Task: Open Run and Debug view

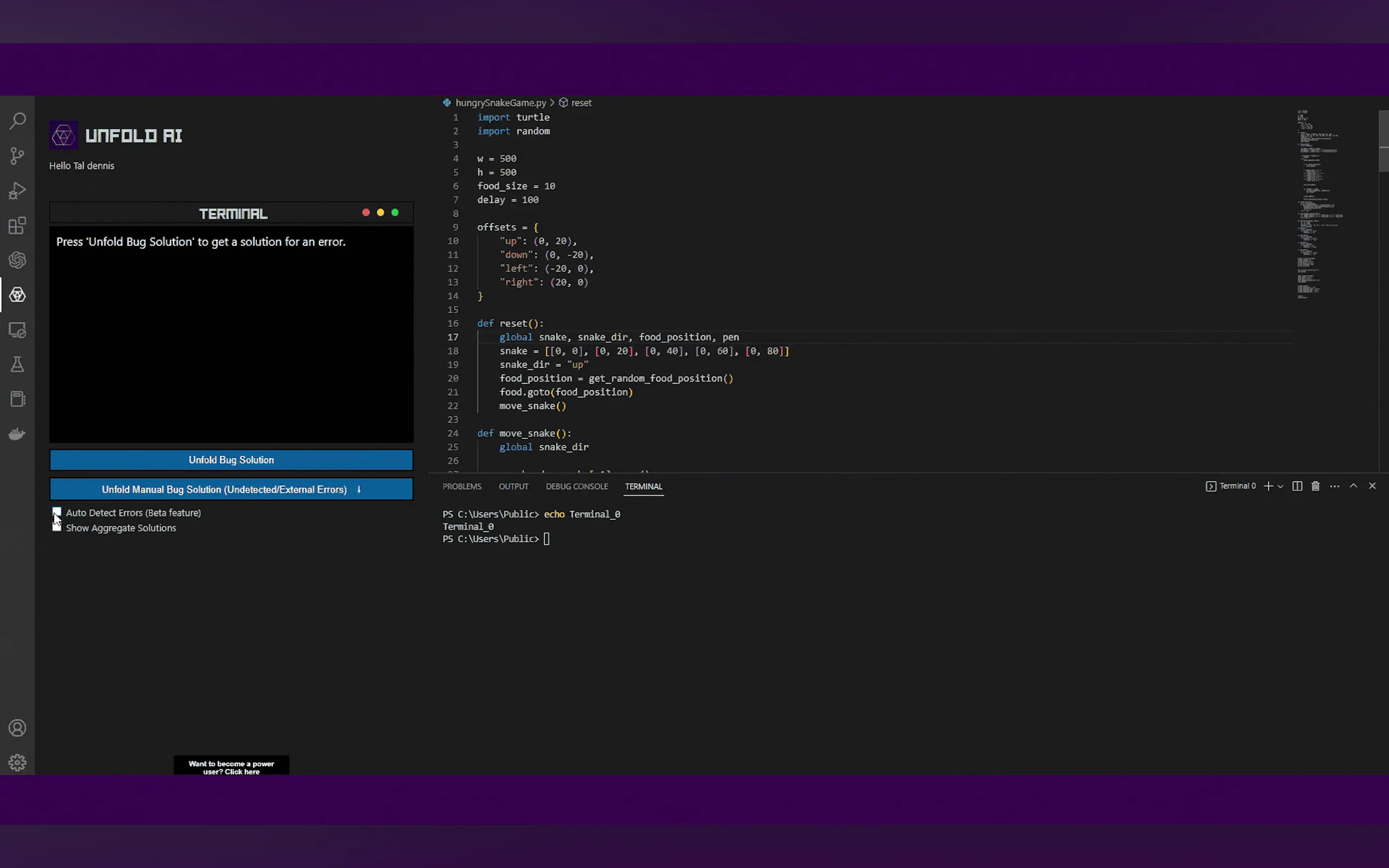Action: coord(17,191)
